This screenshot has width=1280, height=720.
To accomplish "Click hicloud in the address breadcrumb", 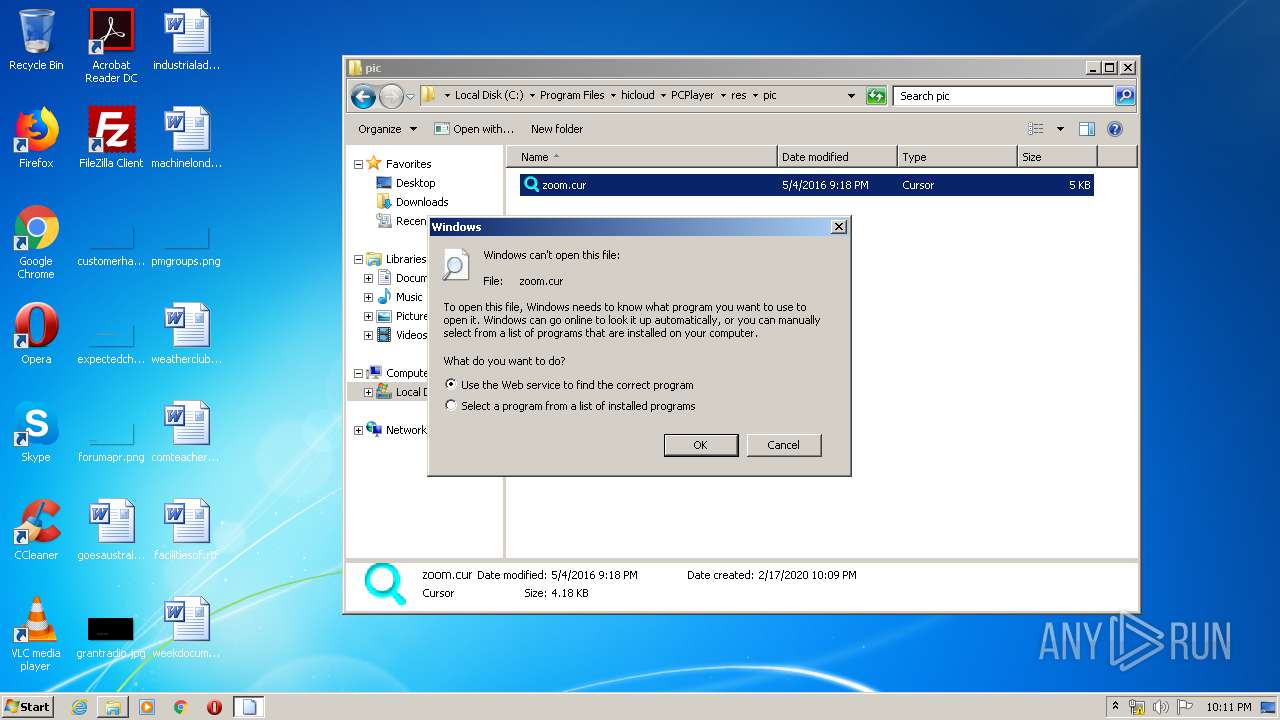I will (x=637, y=96).
